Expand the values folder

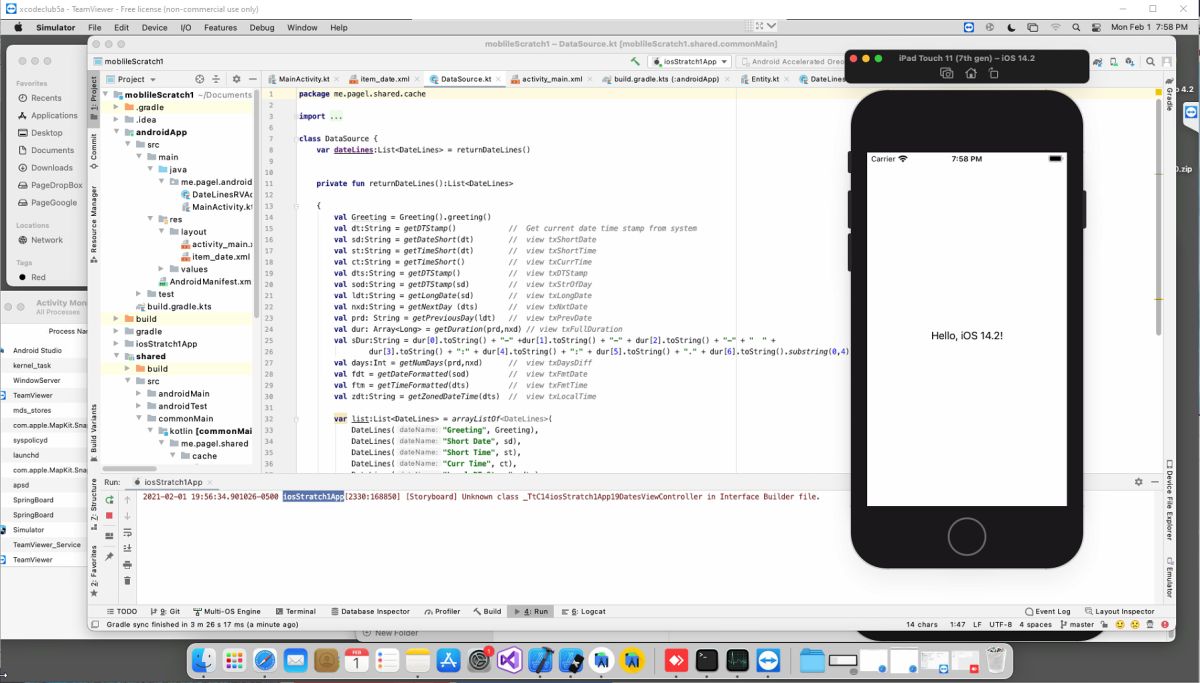(x=162, y=269)
